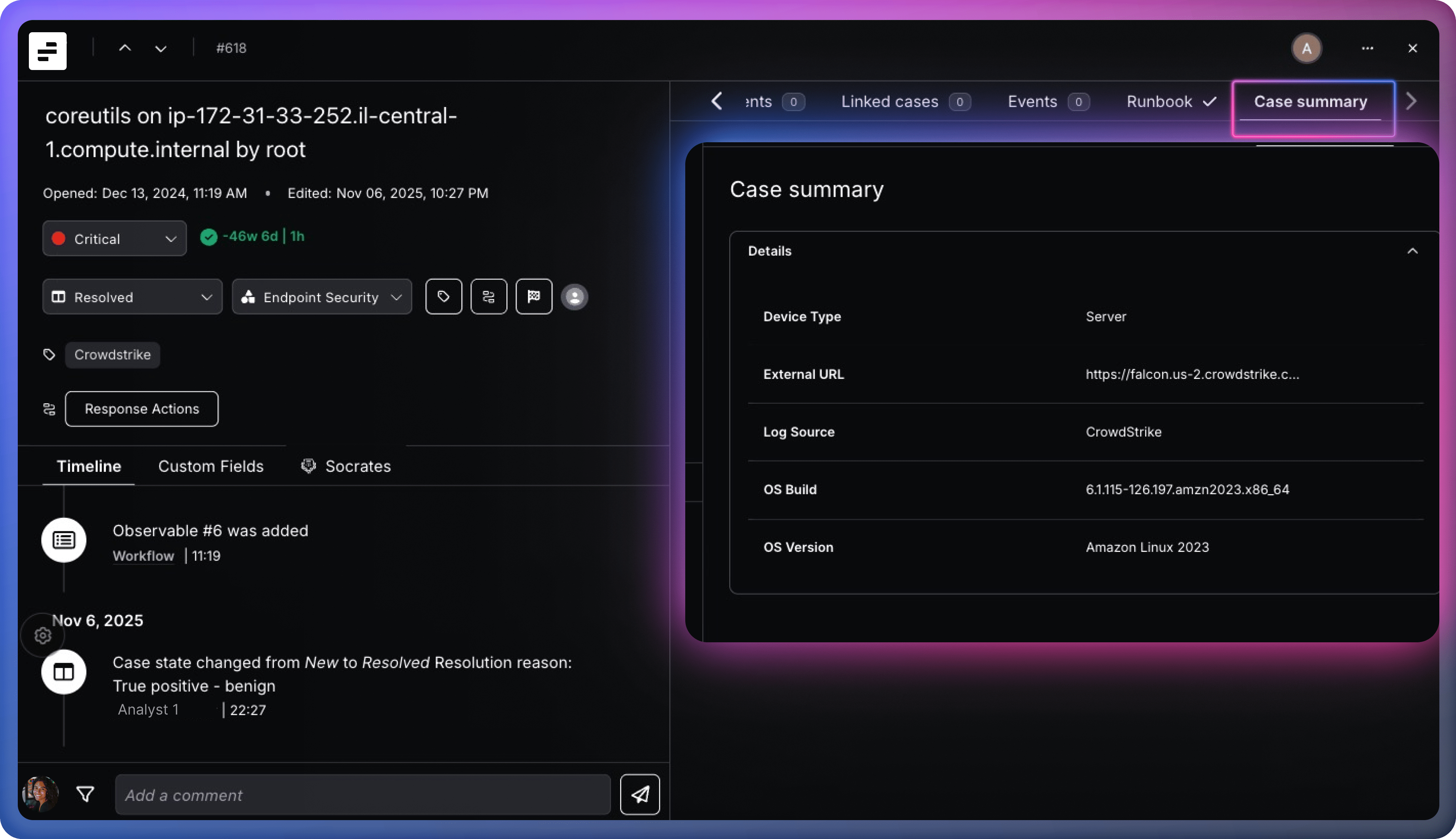Switch to the Custom Fields tab
Viewport: 1456px width, 839px height.
211,466
